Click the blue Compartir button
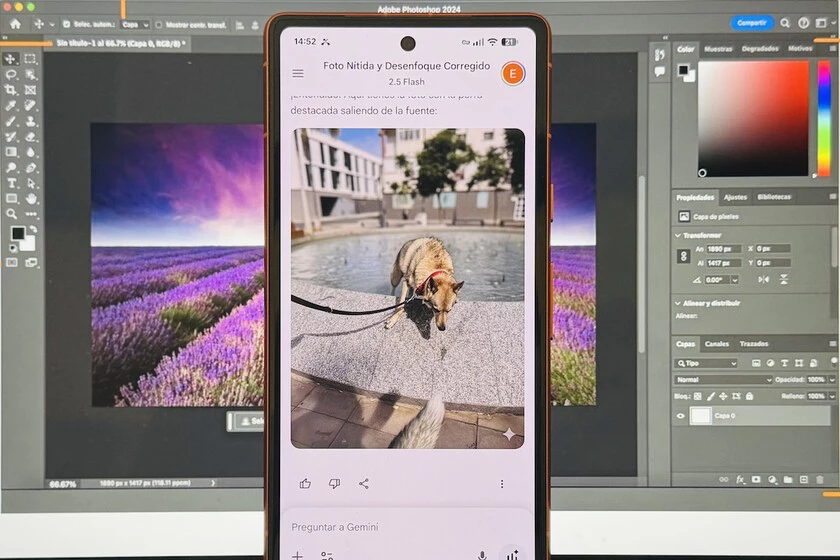 point(751,22)
